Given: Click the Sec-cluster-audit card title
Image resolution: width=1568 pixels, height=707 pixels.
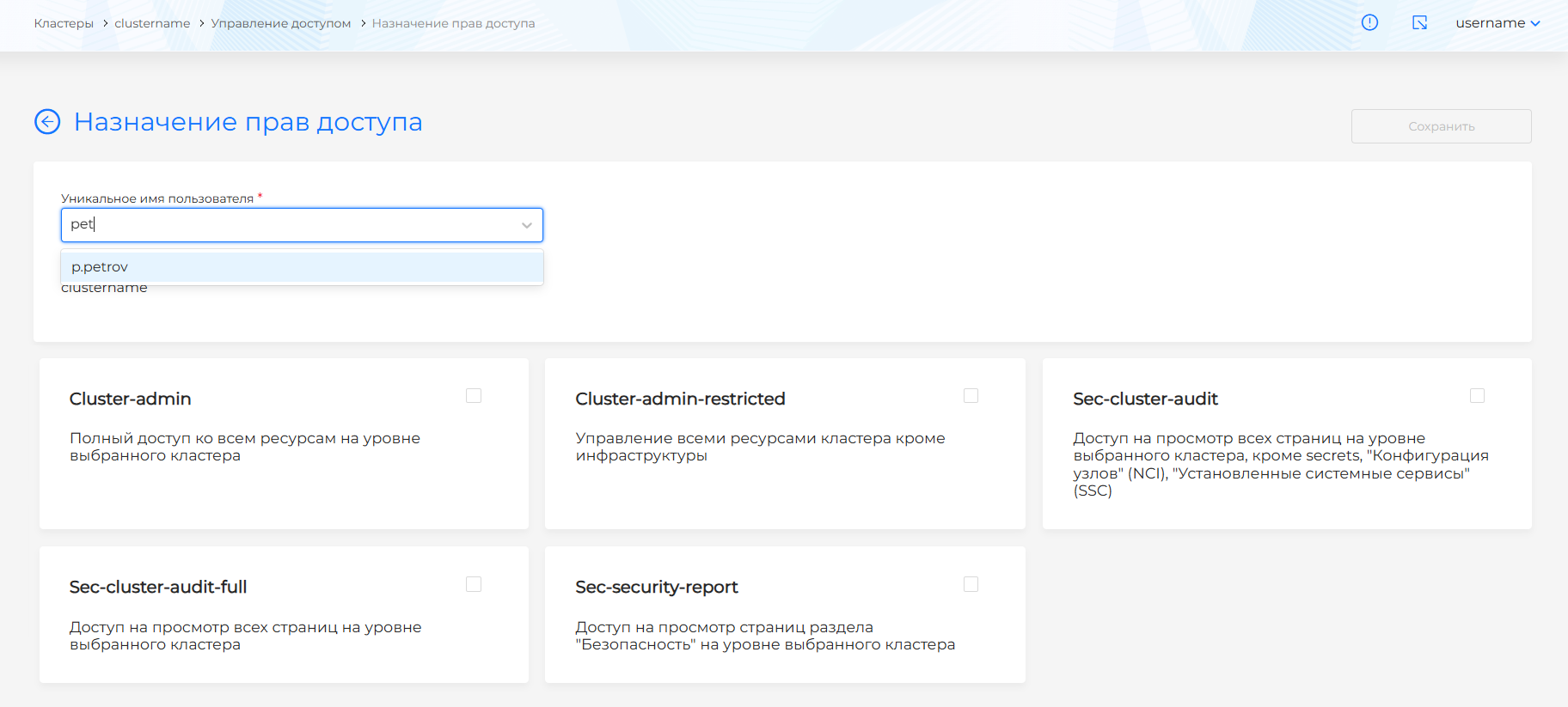Looking at the screenshot, I should pos(1145,399).
